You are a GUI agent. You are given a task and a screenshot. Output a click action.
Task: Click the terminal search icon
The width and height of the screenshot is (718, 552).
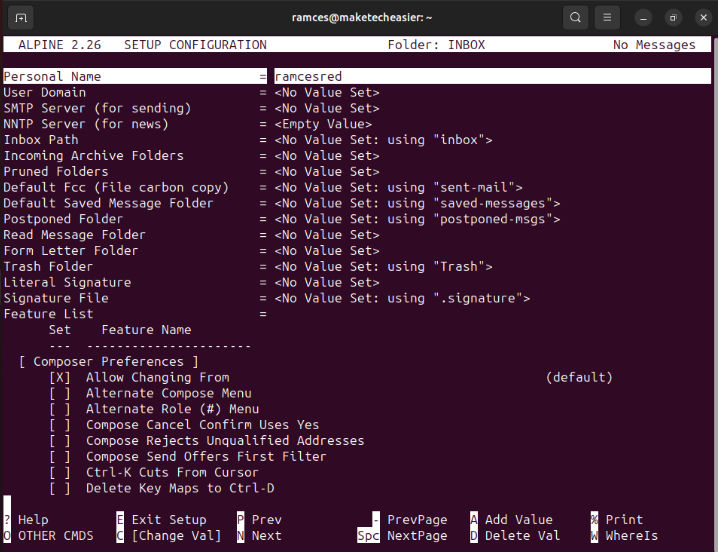coord(575,17)
